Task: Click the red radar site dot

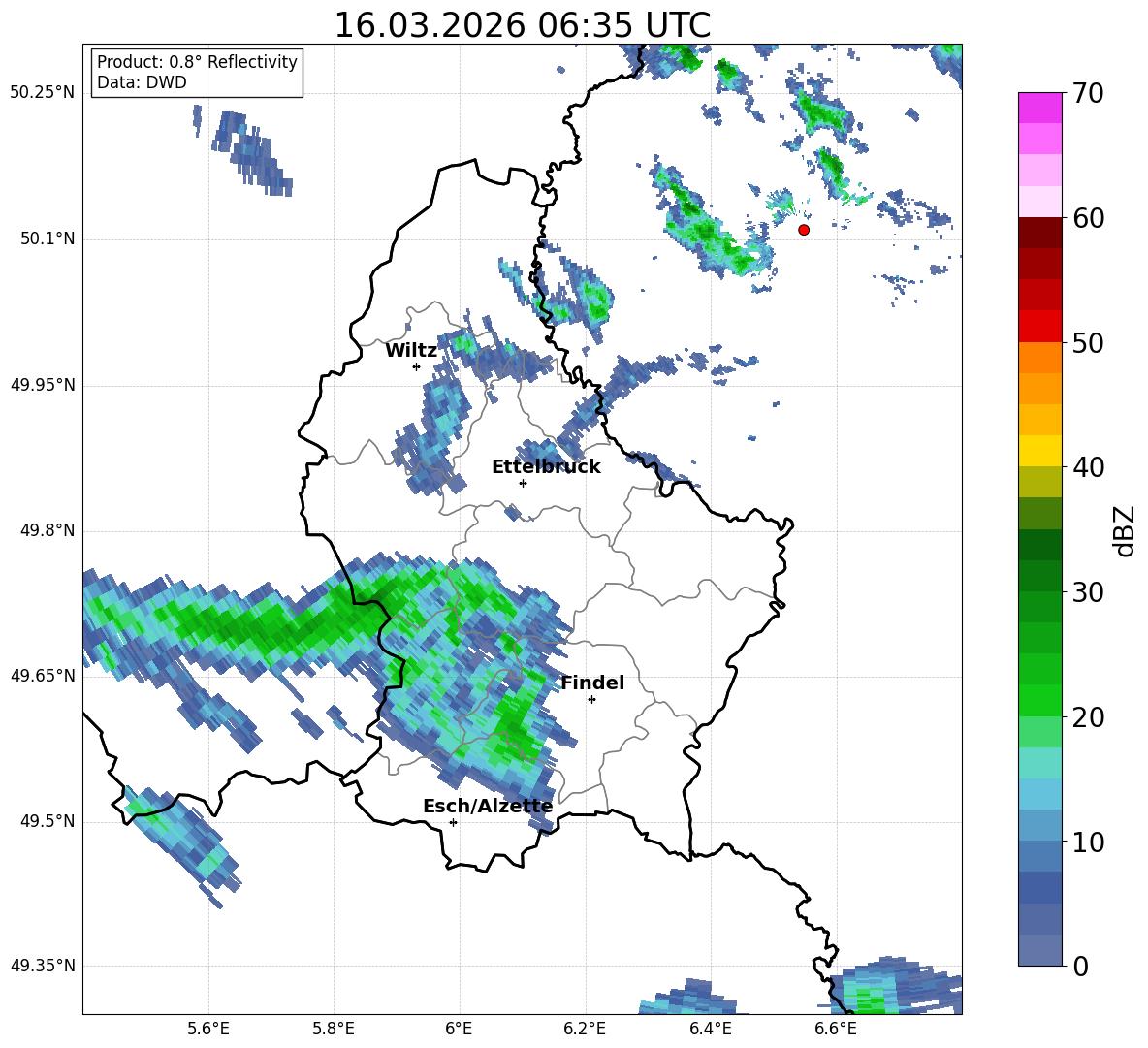Action: [804, 230]
